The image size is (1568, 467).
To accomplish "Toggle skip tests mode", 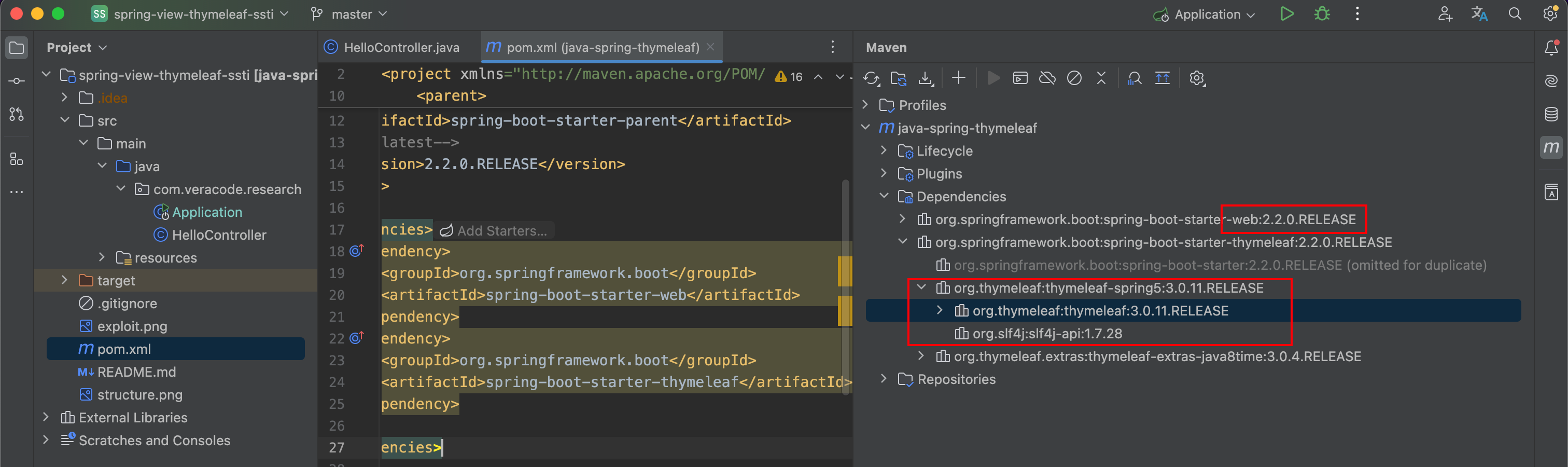I will click(x=1074, y=78).
